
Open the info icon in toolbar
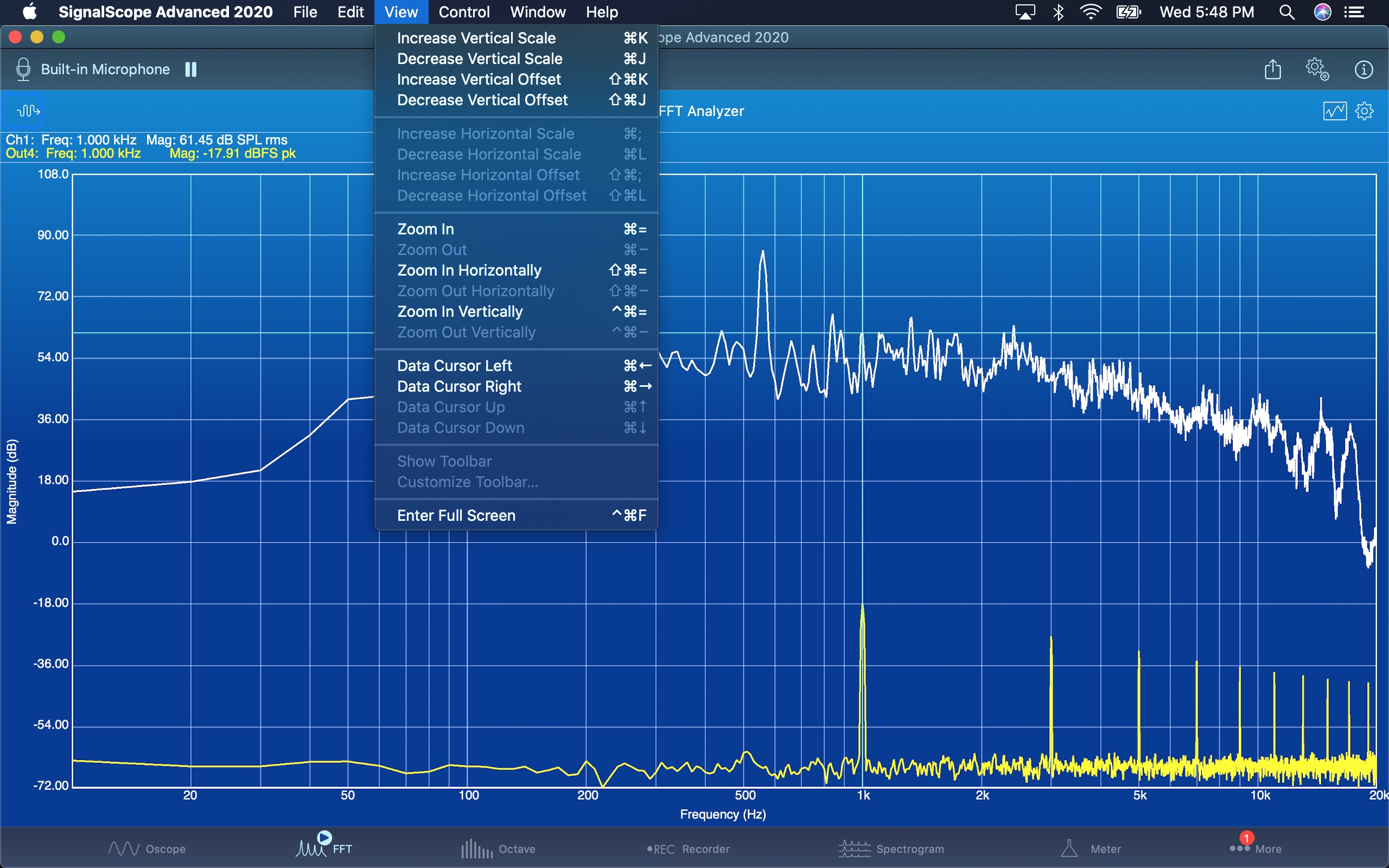1363,69
